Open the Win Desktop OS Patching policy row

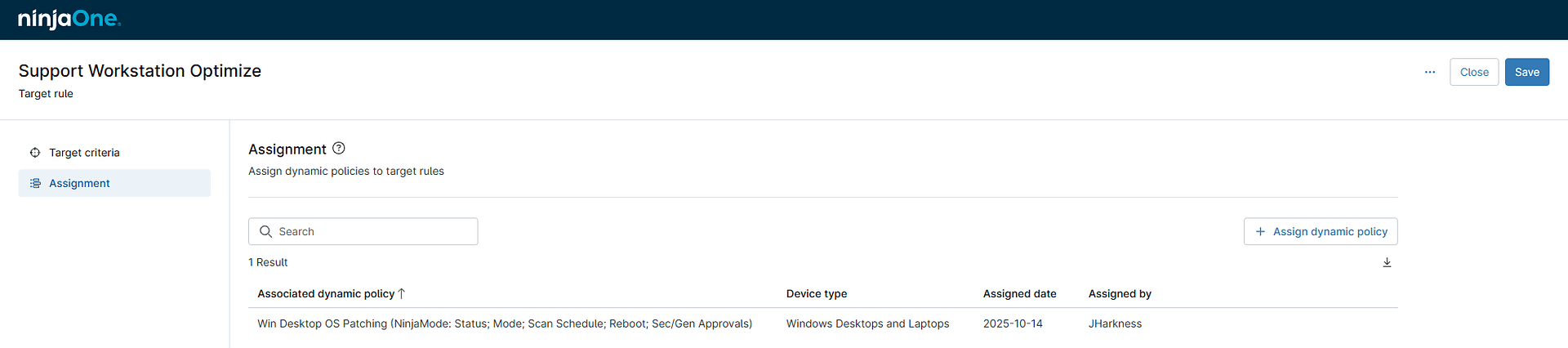coord(504,323)
